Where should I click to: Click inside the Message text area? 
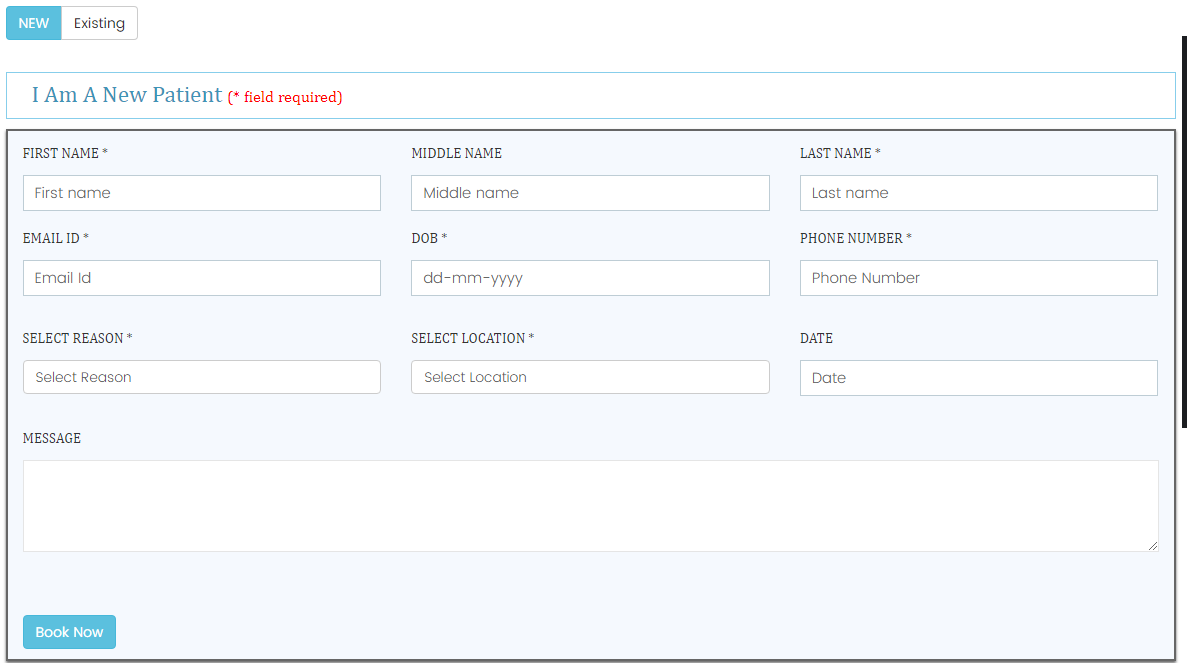(590, 506)
